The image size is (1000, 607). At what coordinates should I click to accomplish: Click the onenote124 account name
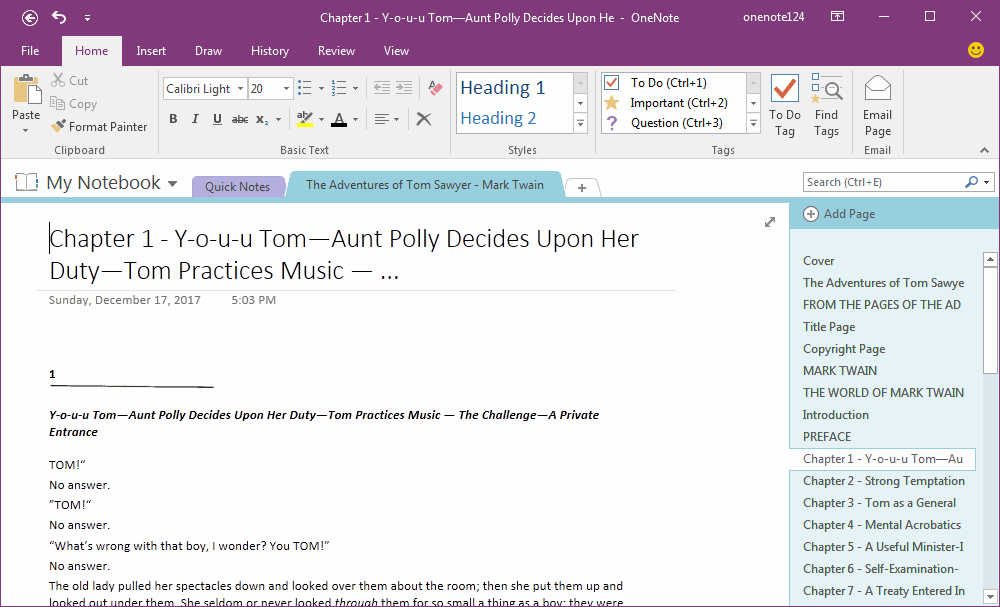774,17
